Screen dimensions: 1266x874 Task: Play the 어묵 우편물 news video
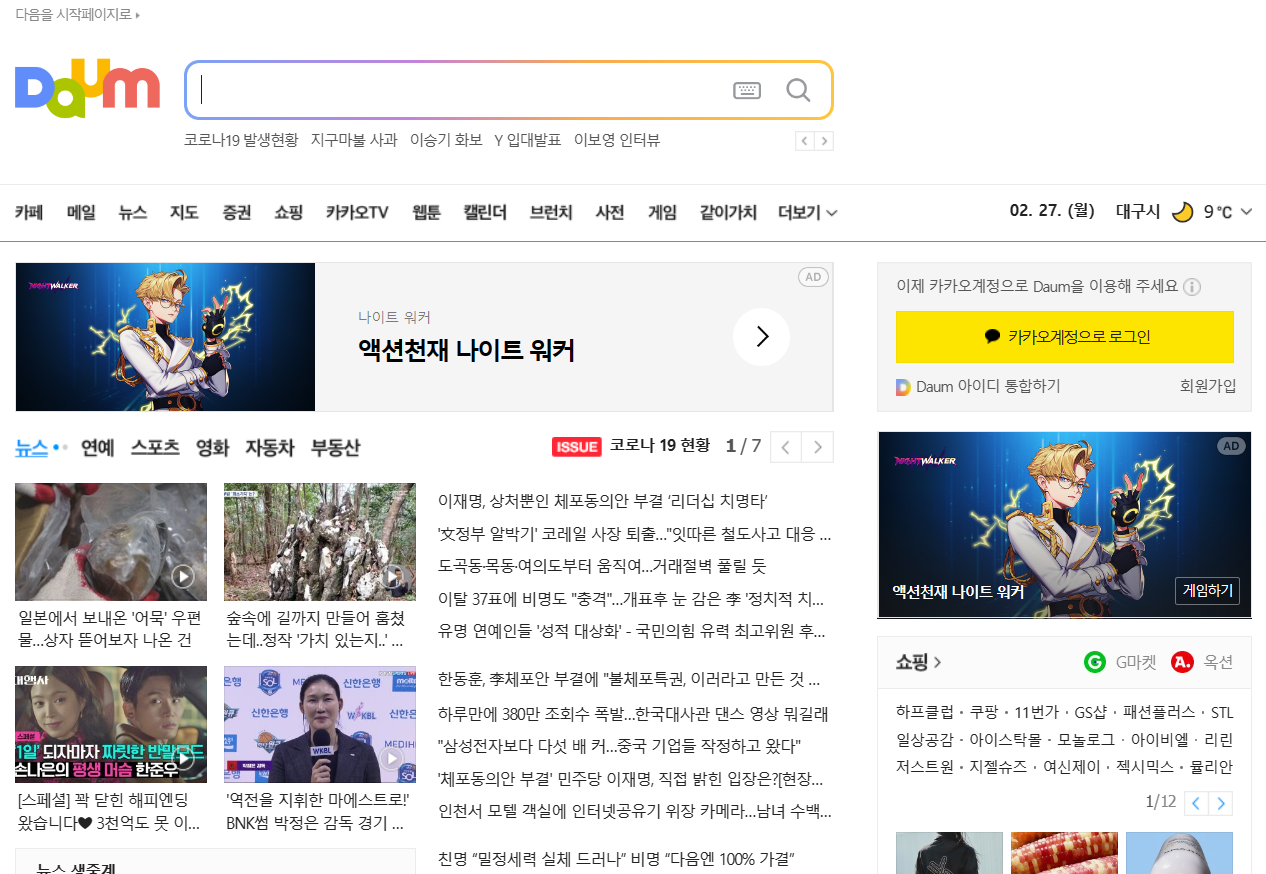(x=182, y=578)
